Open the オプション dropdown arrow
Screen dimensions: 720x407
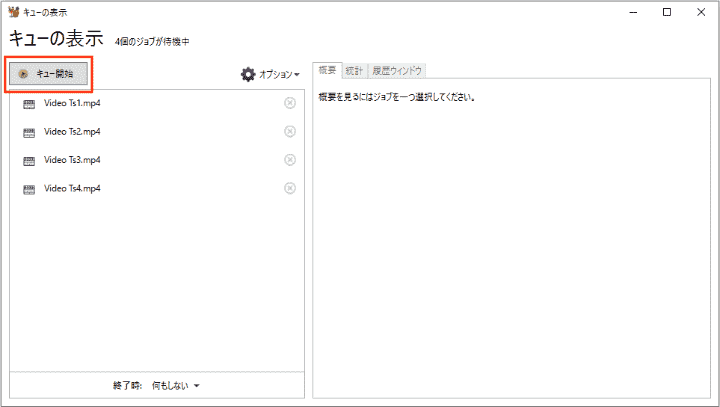[x=296, y=75]
